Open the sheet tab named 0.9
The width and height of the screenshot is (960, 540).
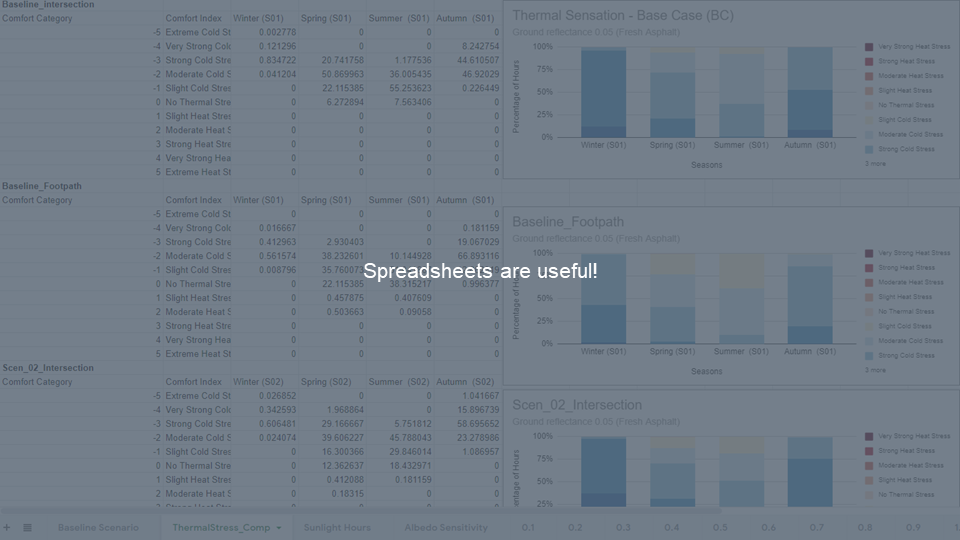(x=913, y=527)
